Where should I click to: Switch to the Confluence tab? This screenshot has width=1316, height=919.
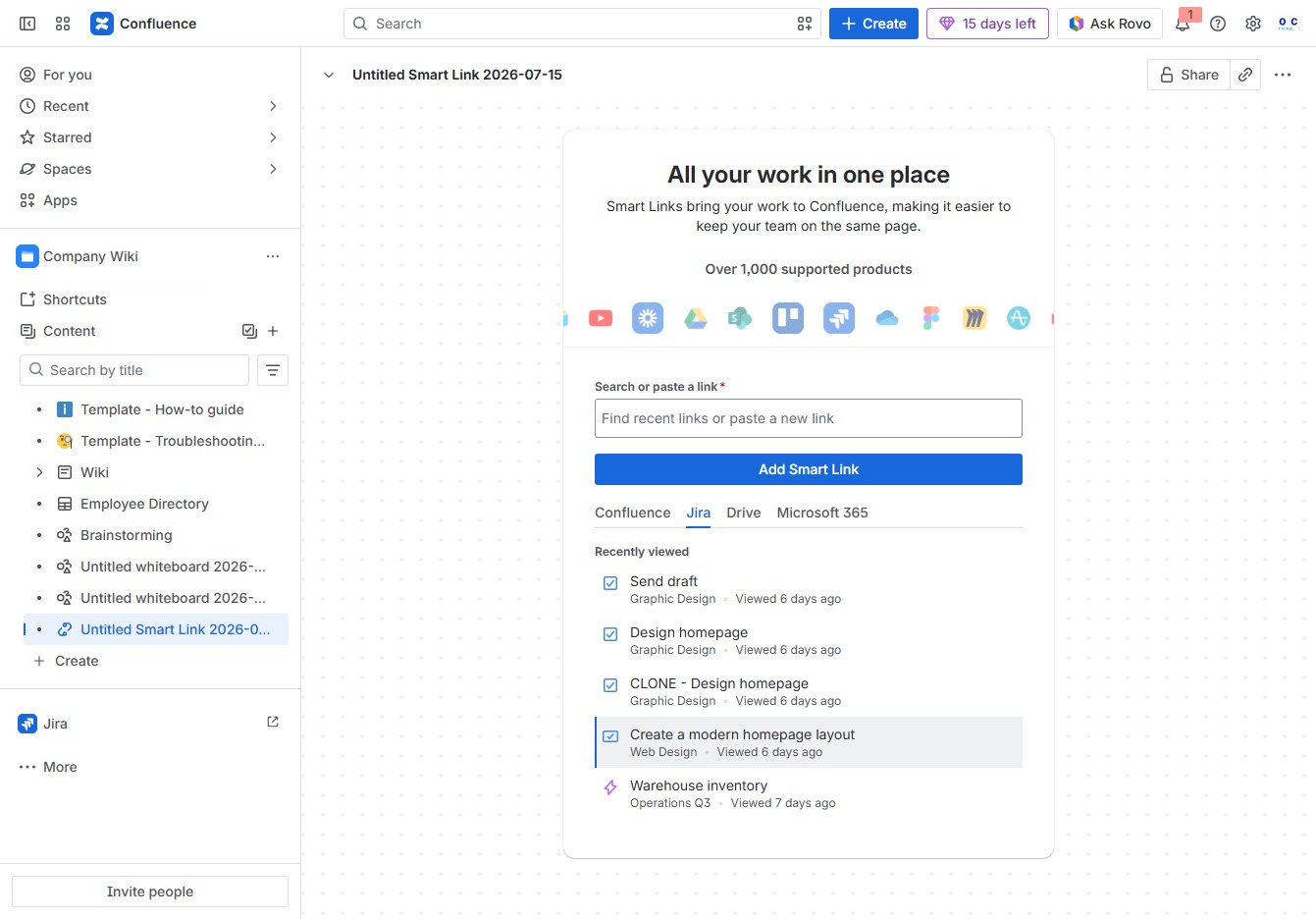[x=633, y=513]
